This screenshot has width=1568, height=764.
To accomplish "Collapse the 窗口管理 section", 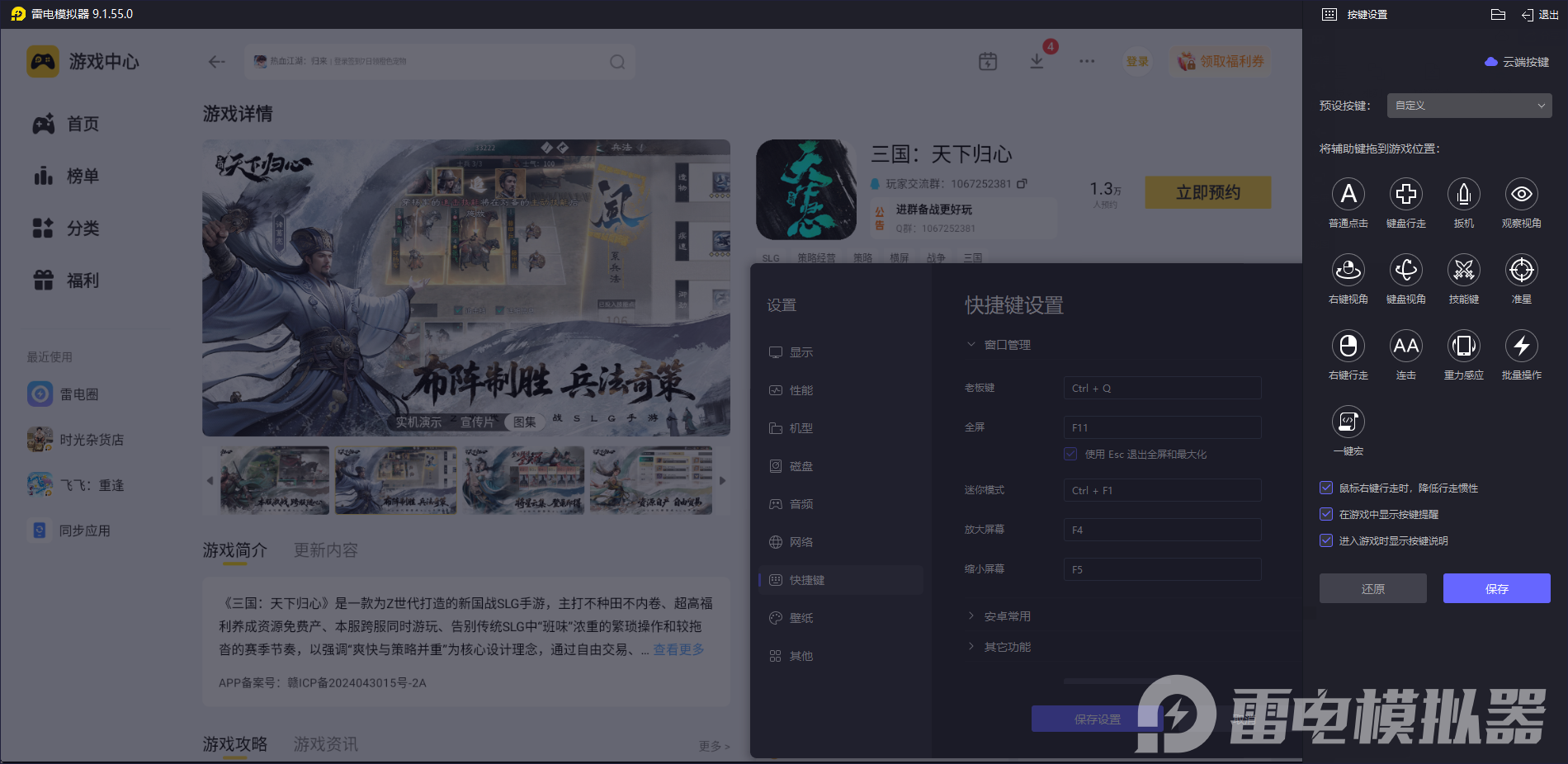I will (x=1006, y=345).
